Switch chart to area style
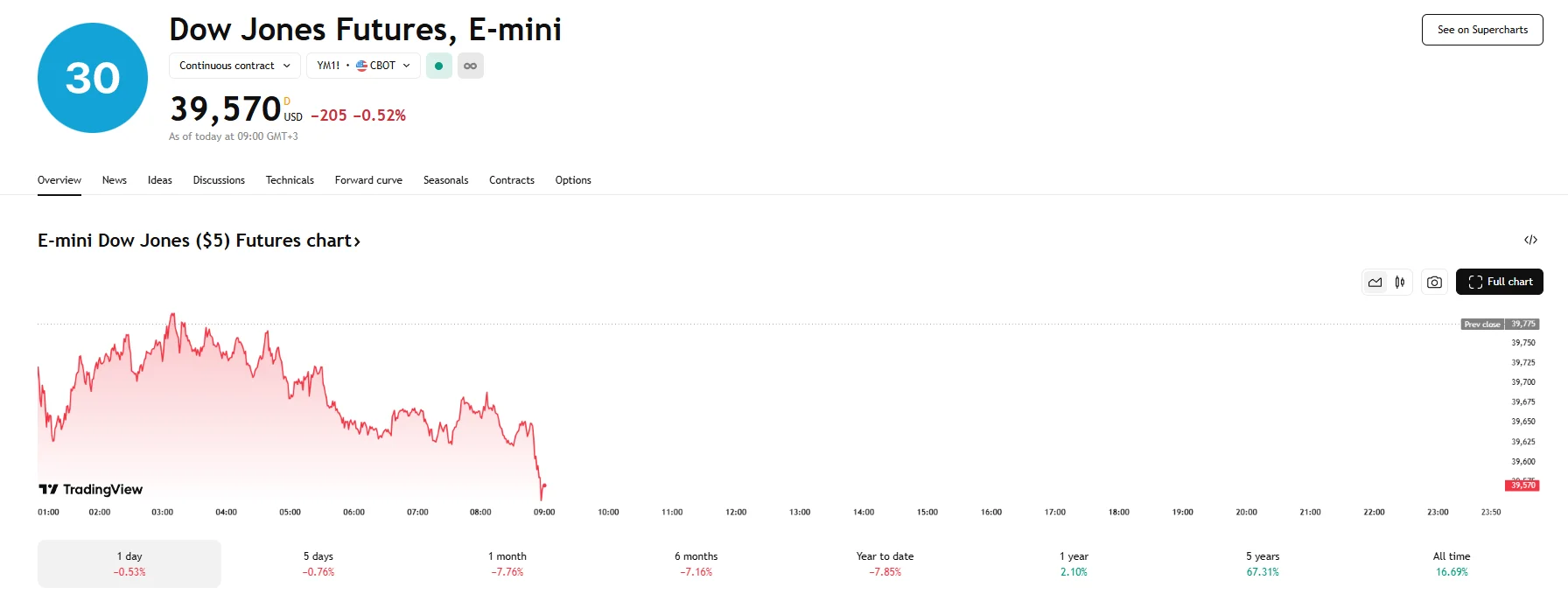1568x601 pixels. click(1375, 282)
